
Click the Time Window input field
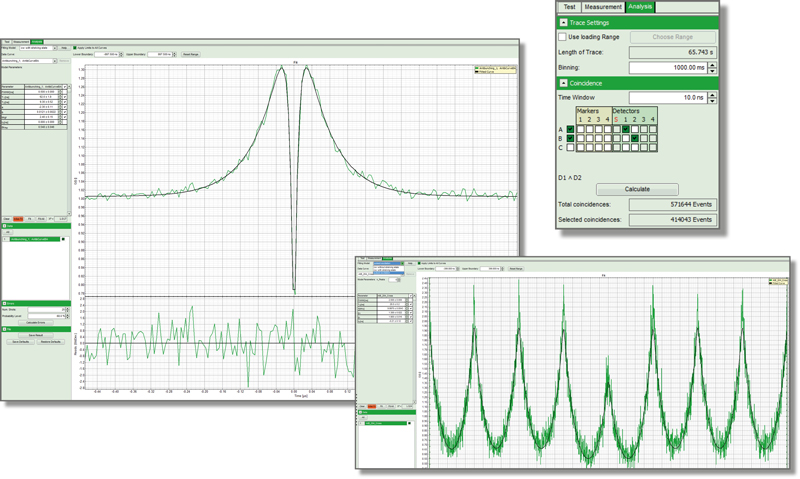coord(668,97)
